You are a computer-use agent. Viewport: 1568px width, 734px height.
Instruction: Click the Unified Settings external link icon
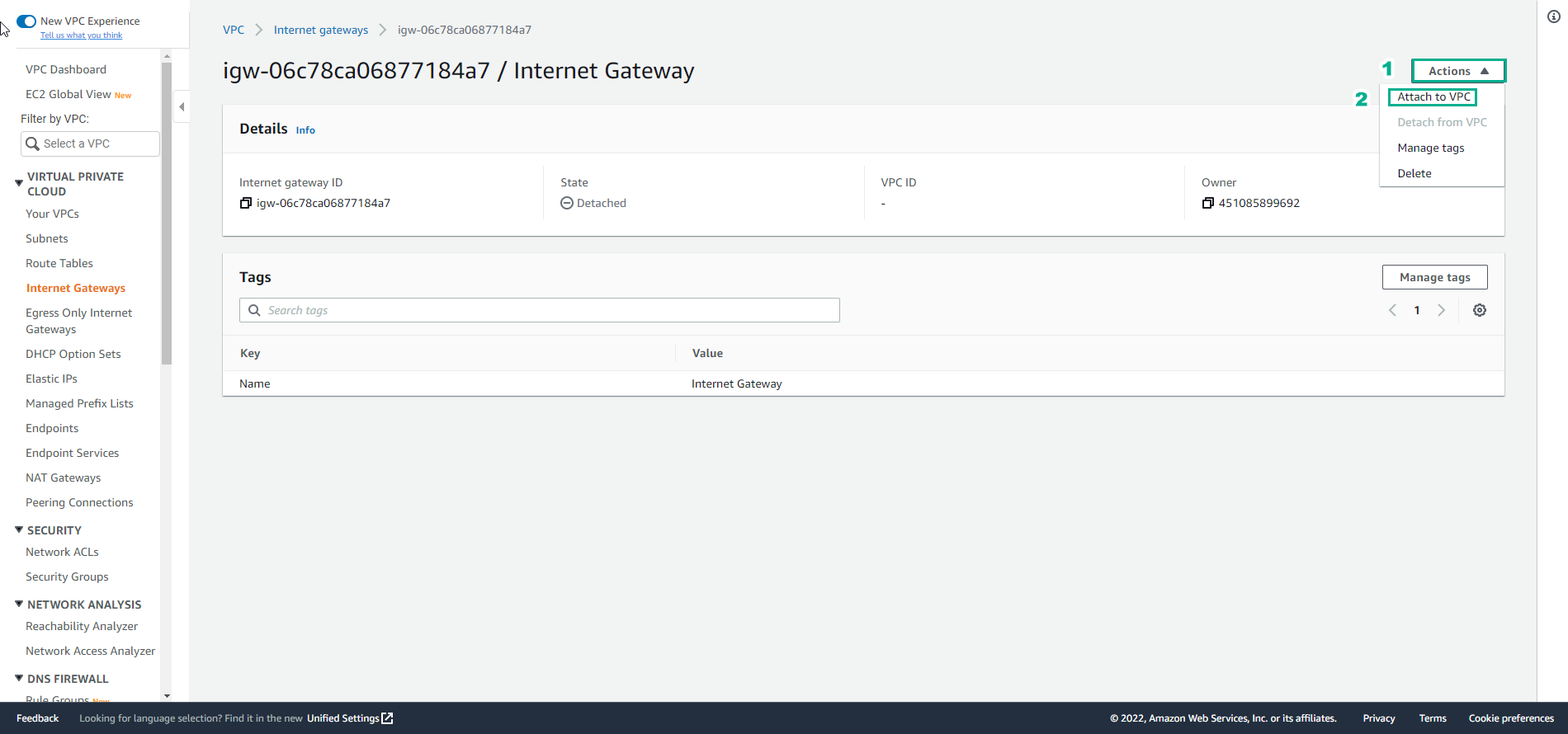click(387, 718)
